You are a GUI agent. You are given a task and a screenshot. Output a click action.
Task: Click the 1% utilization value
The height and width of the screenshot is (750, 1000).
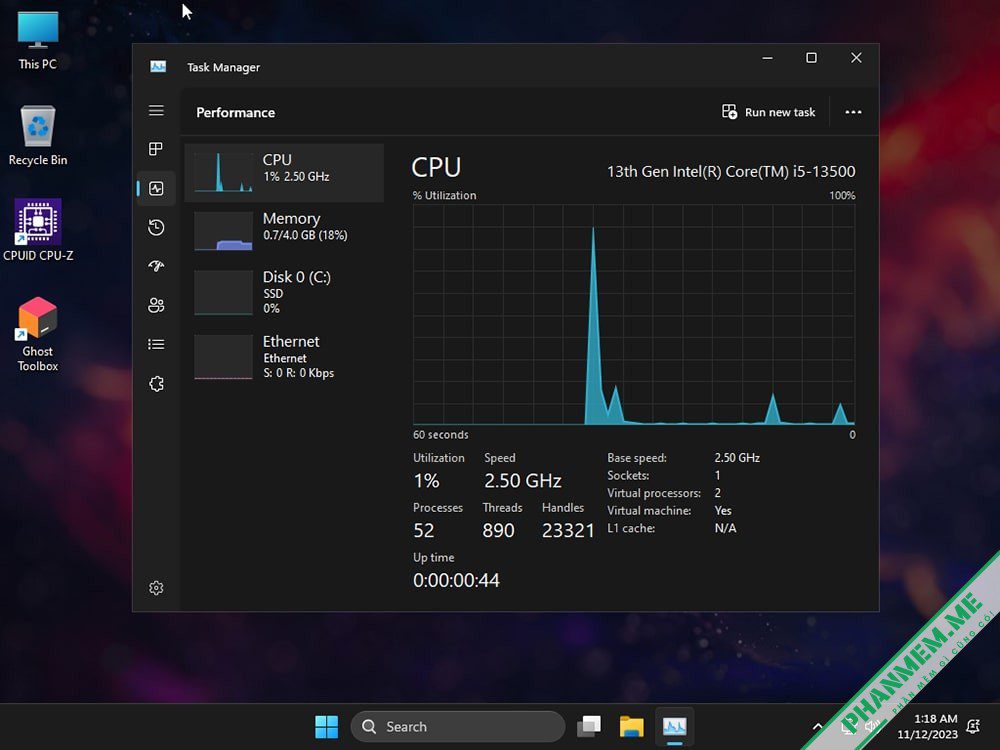click(x=426, y=481)
